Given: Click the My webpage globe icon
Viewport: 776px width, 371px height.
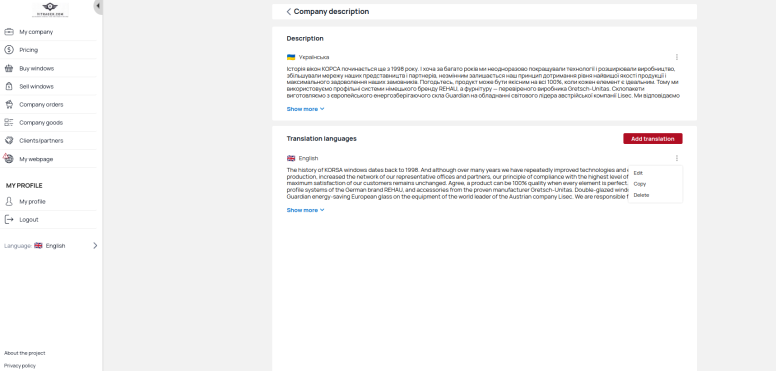Looking at the screenshot, I should click(x=9, y=159).
